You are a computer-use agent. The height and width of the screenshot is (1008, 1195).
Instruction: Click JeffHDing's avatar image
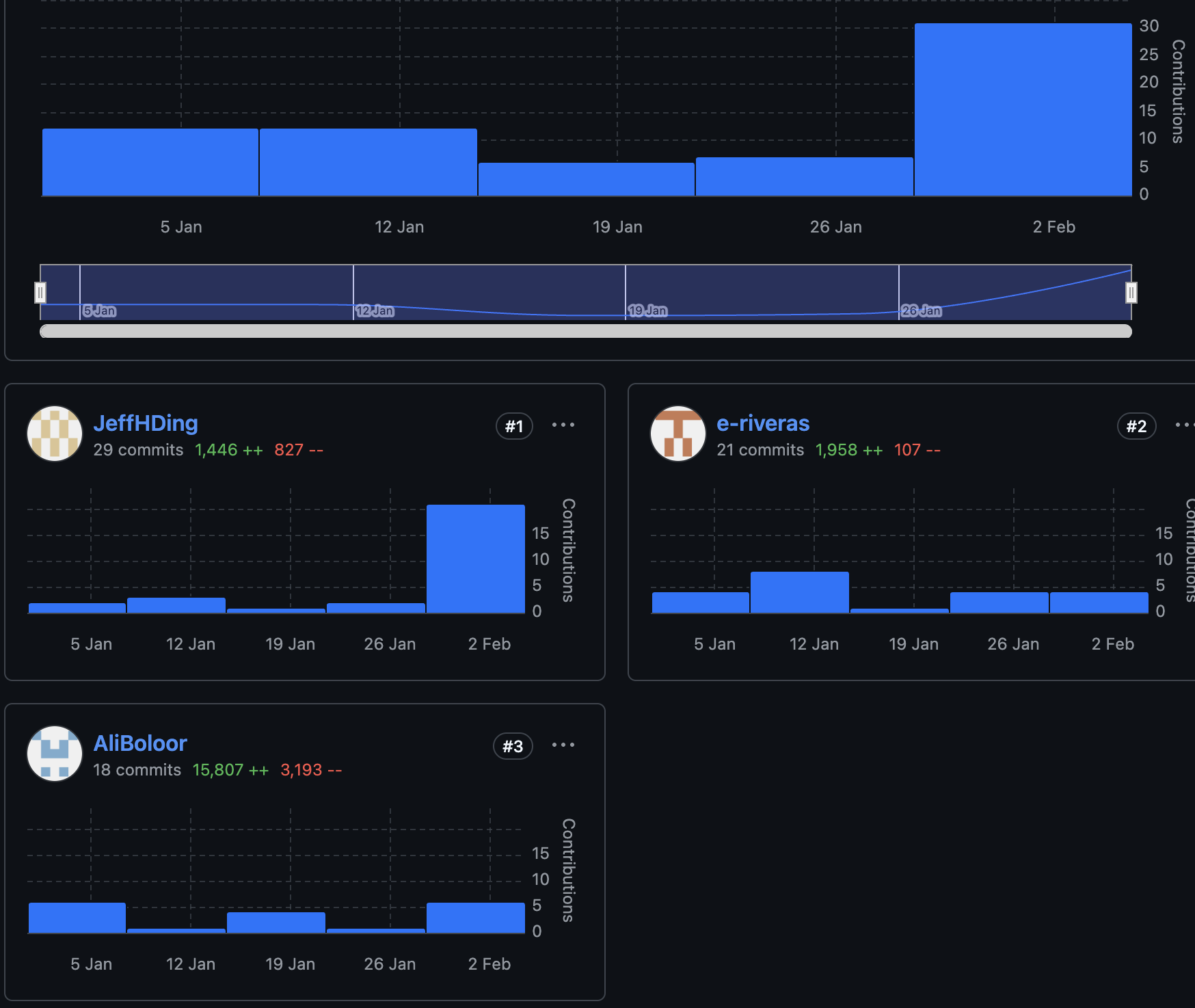(55, 434)
